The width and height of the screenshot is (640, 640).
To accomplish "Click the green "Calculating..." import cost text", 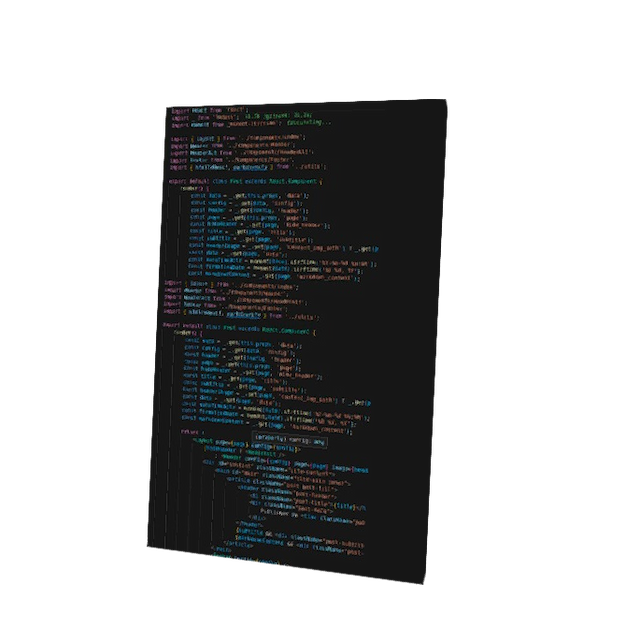I will pos(308,122).
